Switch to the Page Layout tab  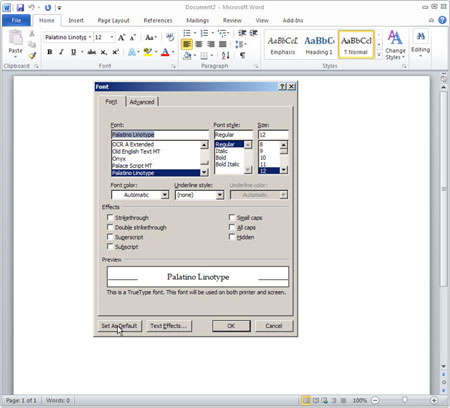click(113, 20)
